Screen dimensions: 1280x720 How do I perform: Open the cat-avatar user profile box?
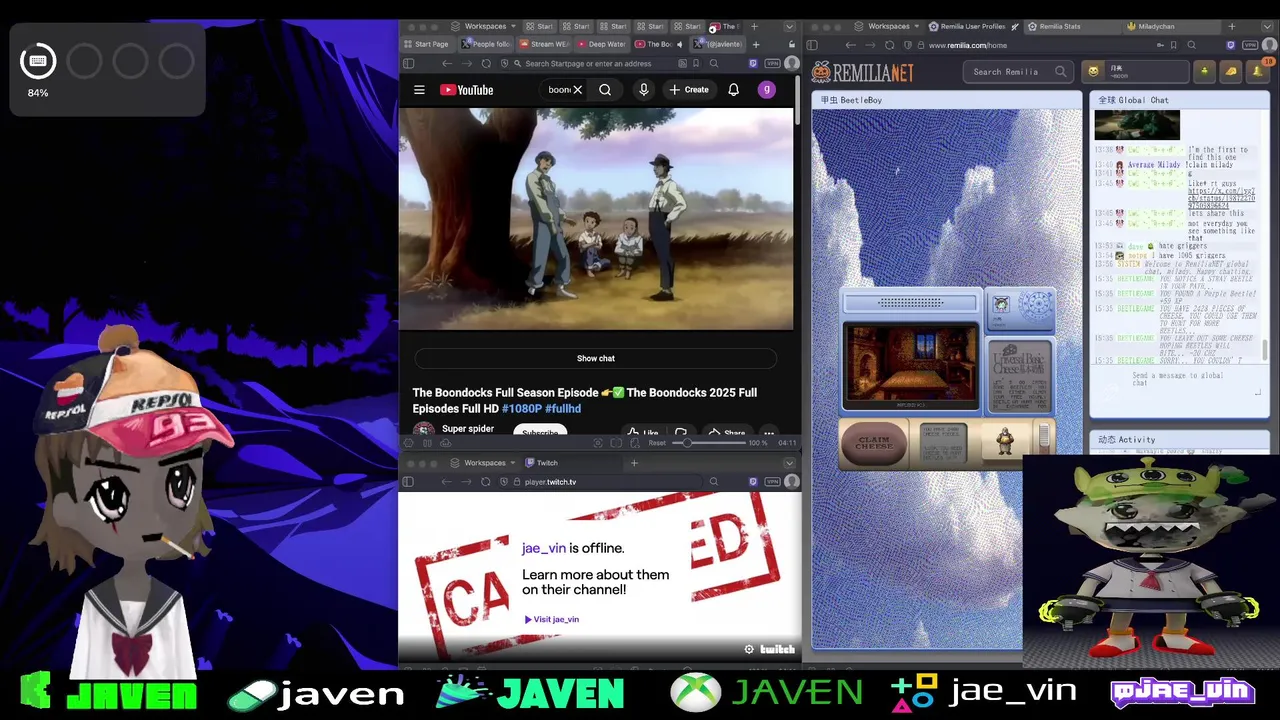coord(1135,72)
